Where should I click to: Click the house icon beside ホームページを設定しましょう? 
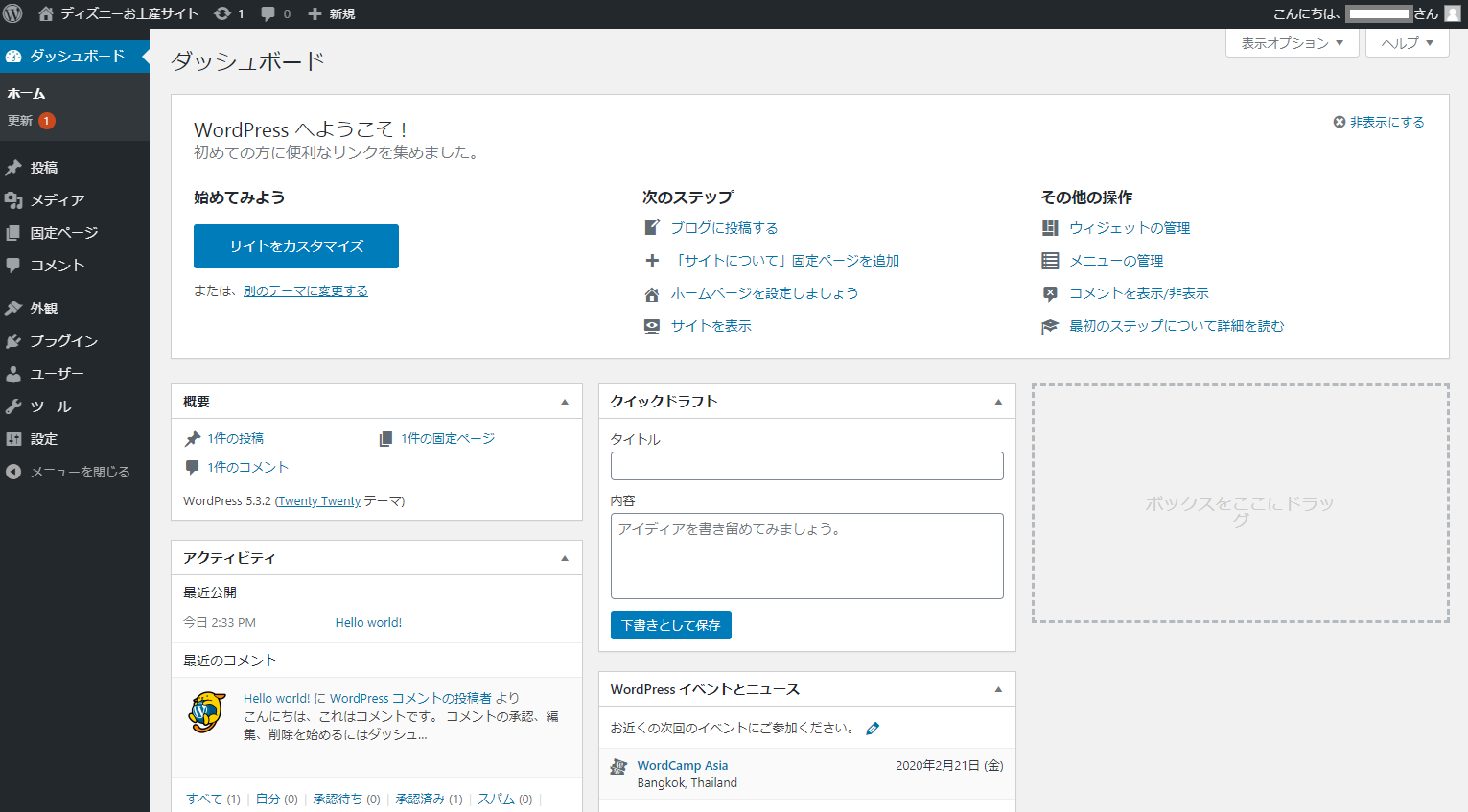[652, 293]
